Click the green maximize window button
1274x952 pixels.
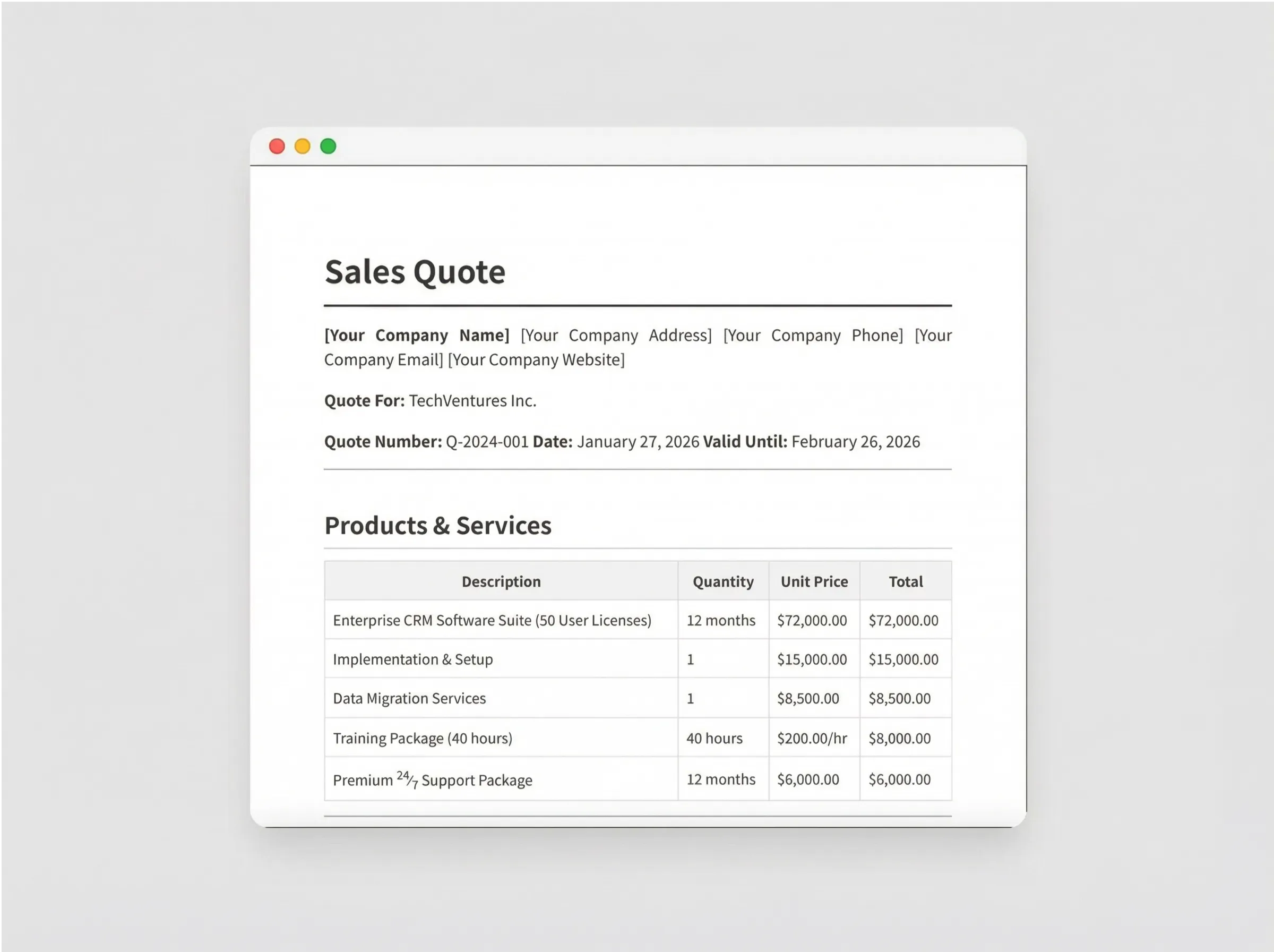point(328,147)
